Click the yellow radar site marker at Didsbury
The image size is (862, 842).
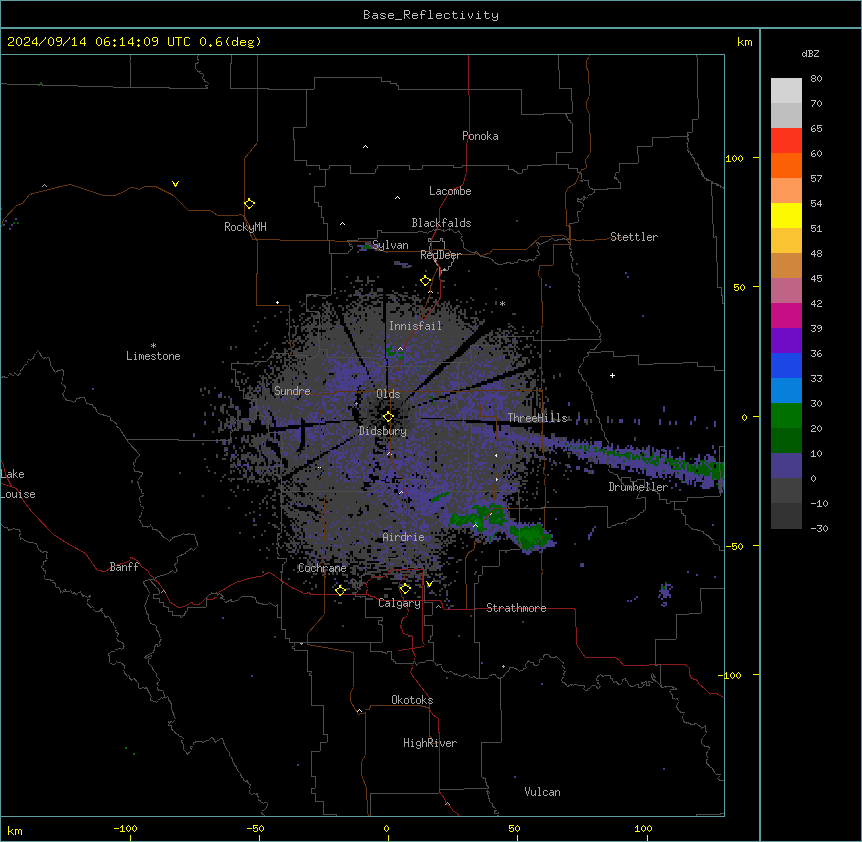coord(388,417)
